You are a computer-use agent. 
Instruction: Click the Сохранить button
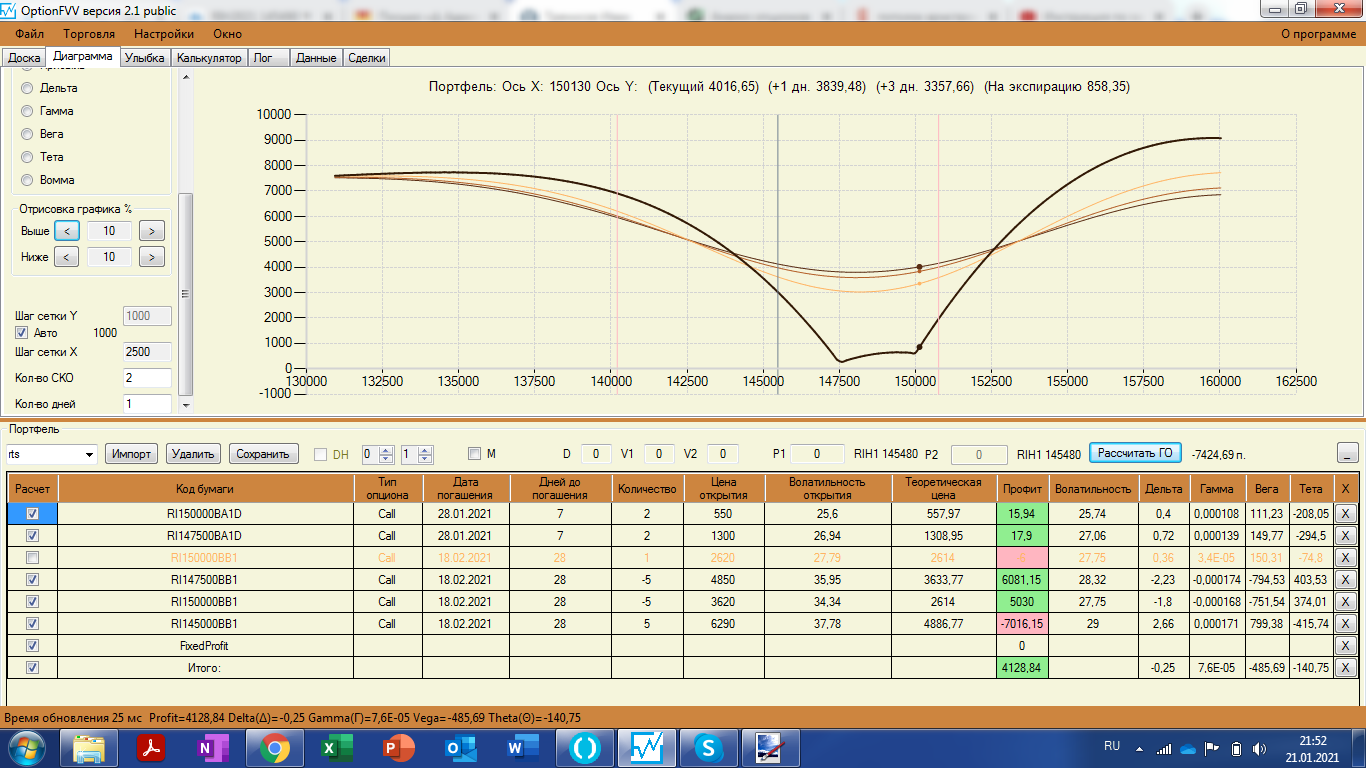[x=264, y=454]
